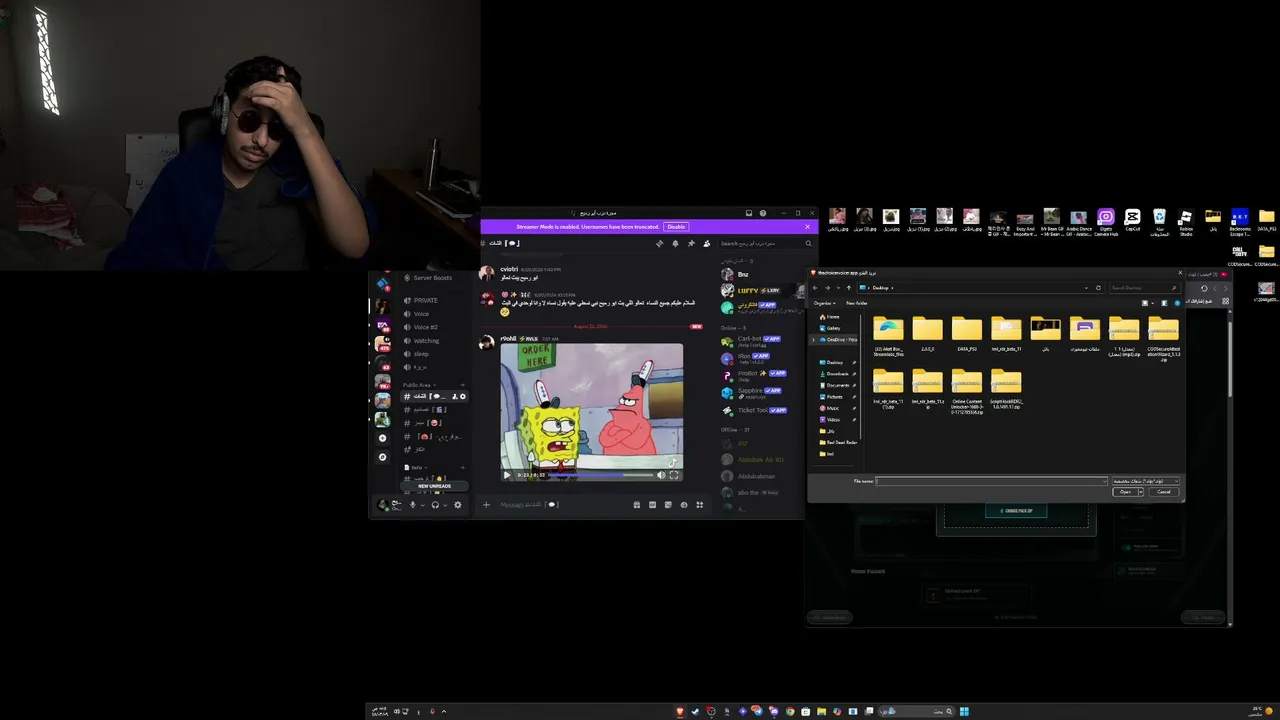Open address bar history dropdown in file dialog
The height and width of the screenshot is (720, 1280).
click(x=1087, y=288)
